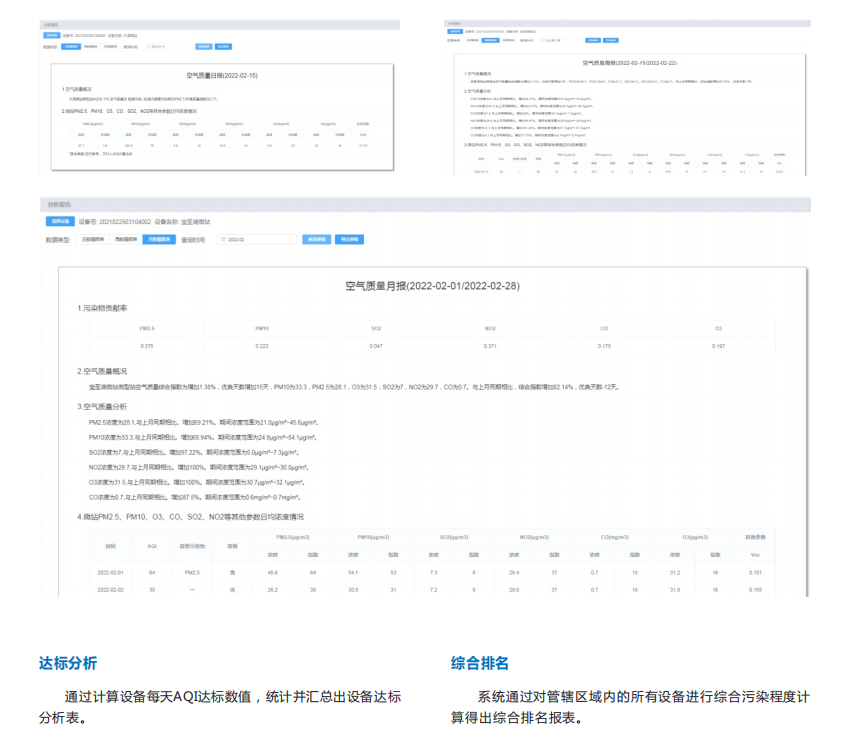Select highlighted weekly tab in weekly report screenshot
Viewport: 850px width, 744px height.
pyautogui.click(x=491, y=40)
